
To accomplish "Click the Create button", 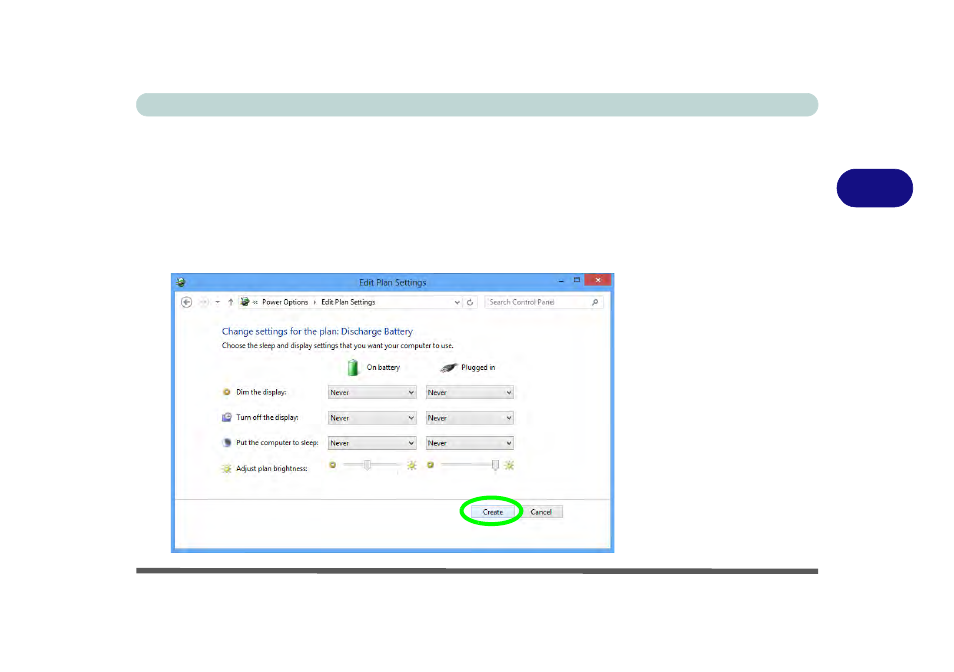I will [x=492, y=512].
